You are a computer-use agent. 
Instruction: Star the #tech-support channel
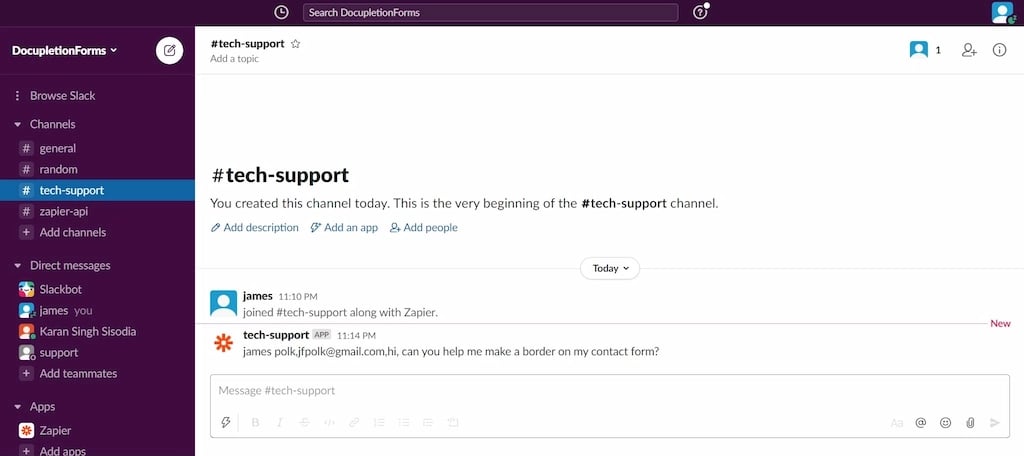pos(296,44)
